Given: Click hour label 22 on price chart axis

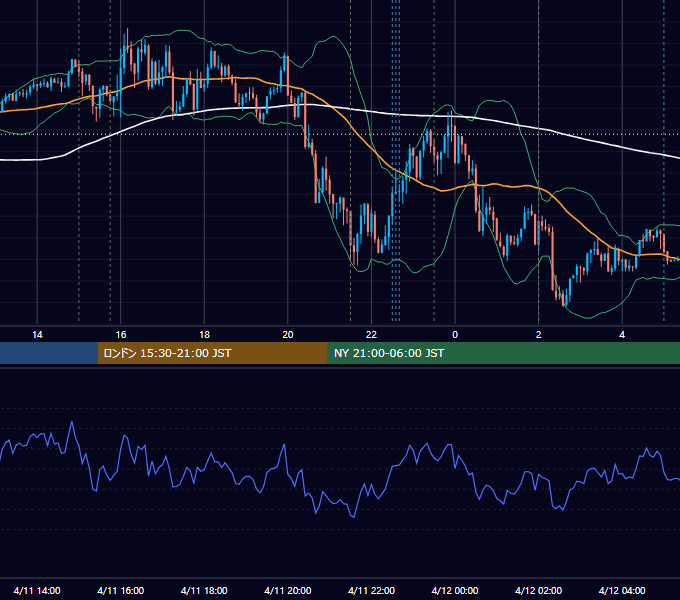Looking at the screenshot, I should pos(371,334).
